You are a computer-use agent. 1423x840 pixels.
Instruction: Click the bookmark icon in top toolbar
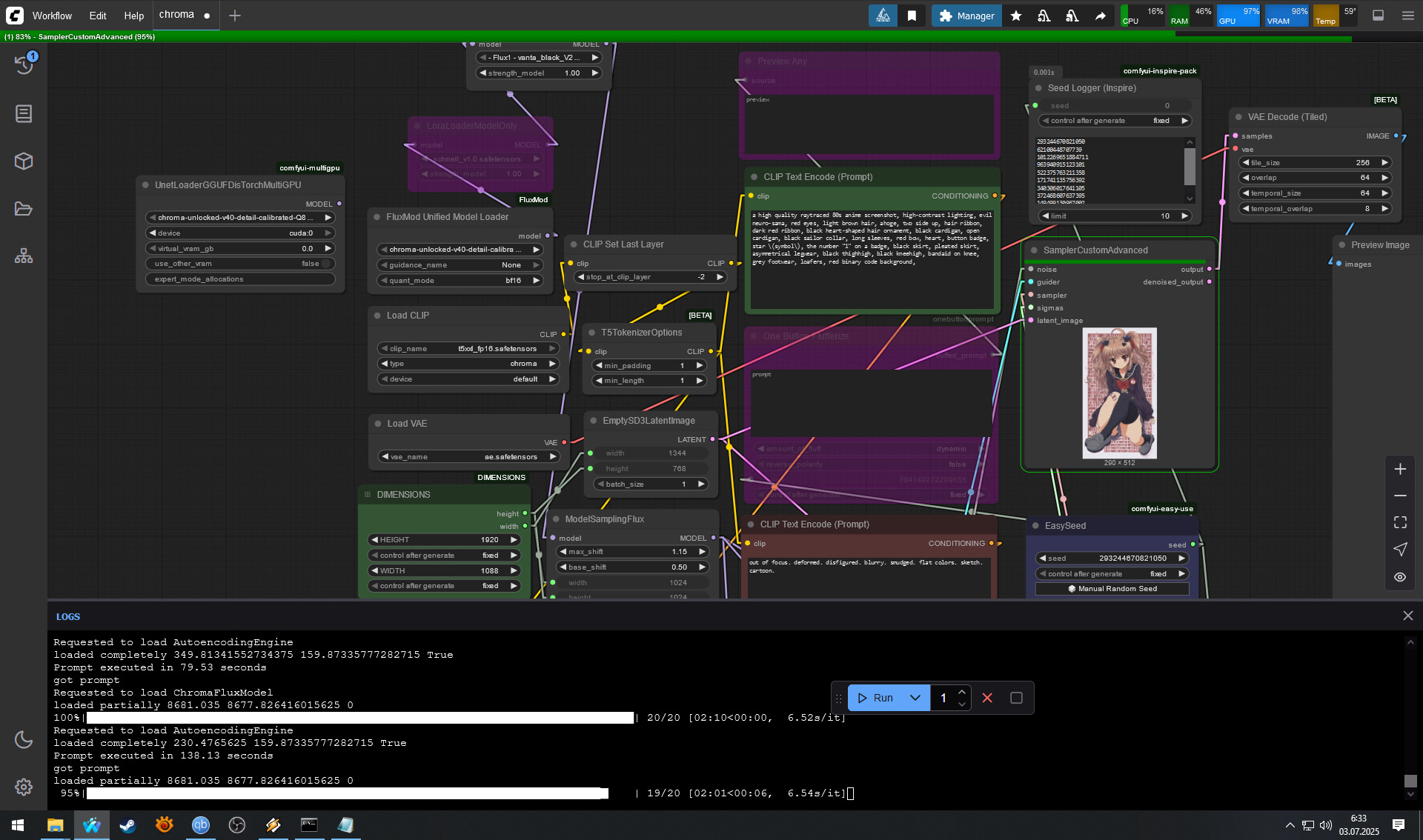[912, 16]
